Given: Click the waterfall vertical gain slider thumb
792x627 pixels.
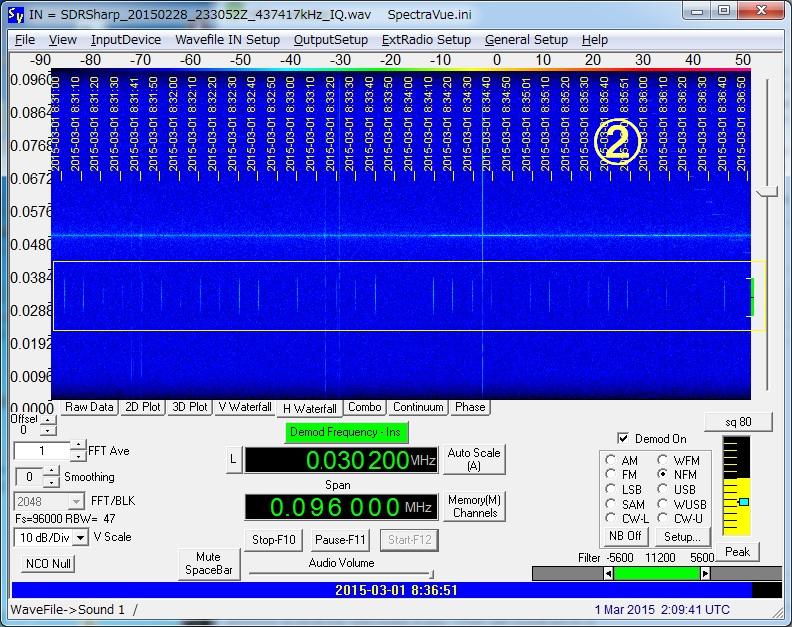Looking at the screenshot, I should tap(767, 191).
